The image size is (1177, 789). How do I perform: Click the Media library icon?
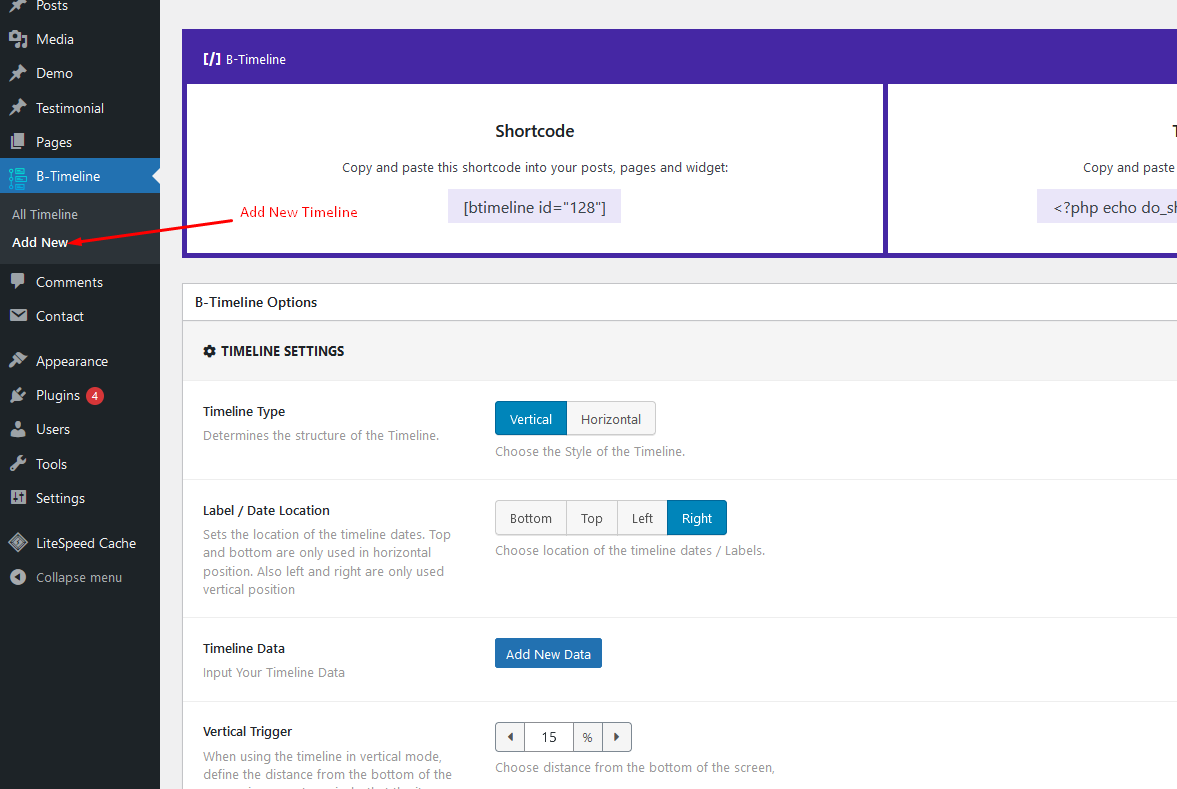(x=18, y=39)
